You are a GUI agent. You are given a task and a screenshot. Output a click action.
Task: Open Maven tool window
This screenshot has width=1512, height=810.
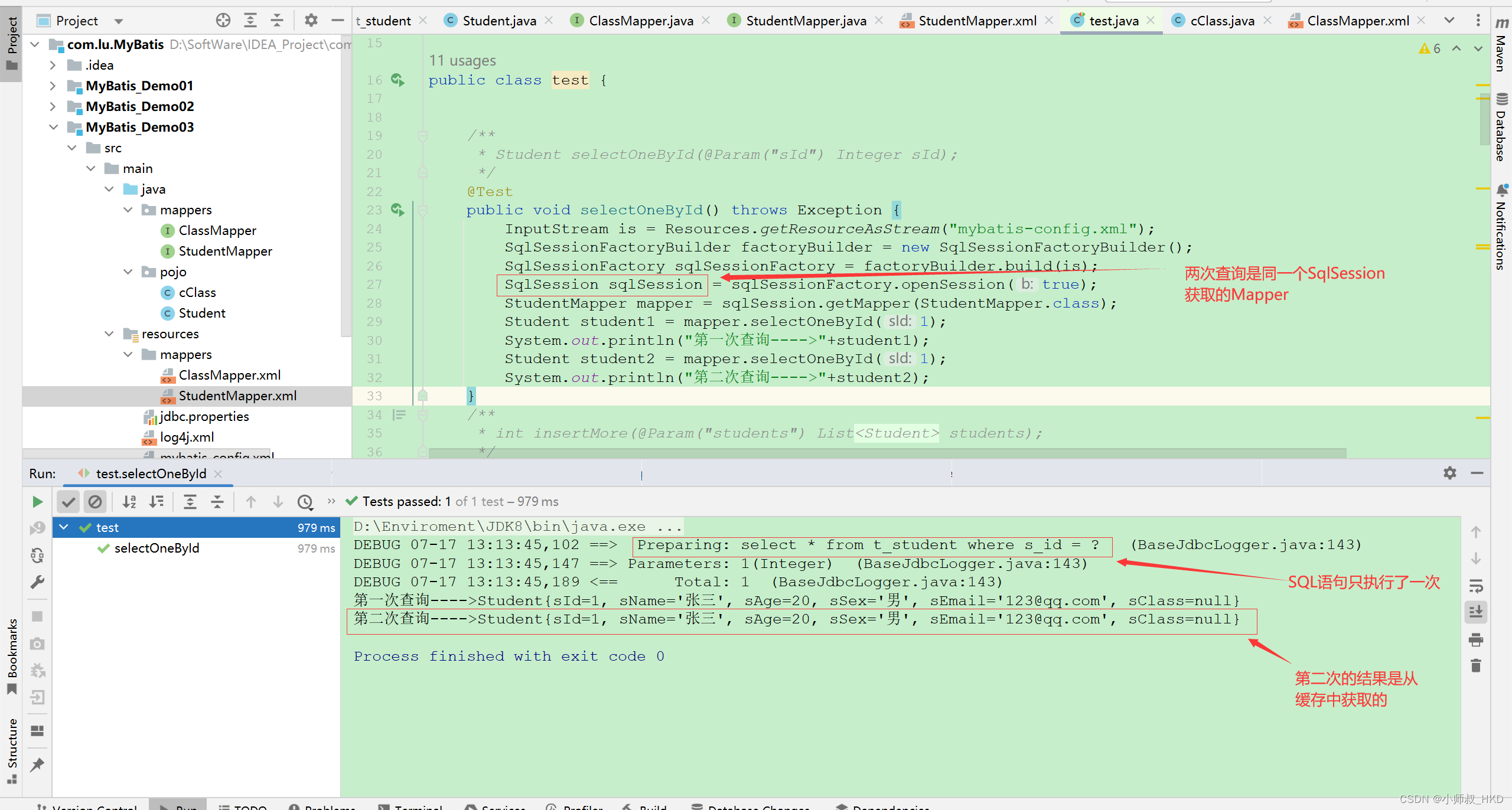click(1501, 45)
